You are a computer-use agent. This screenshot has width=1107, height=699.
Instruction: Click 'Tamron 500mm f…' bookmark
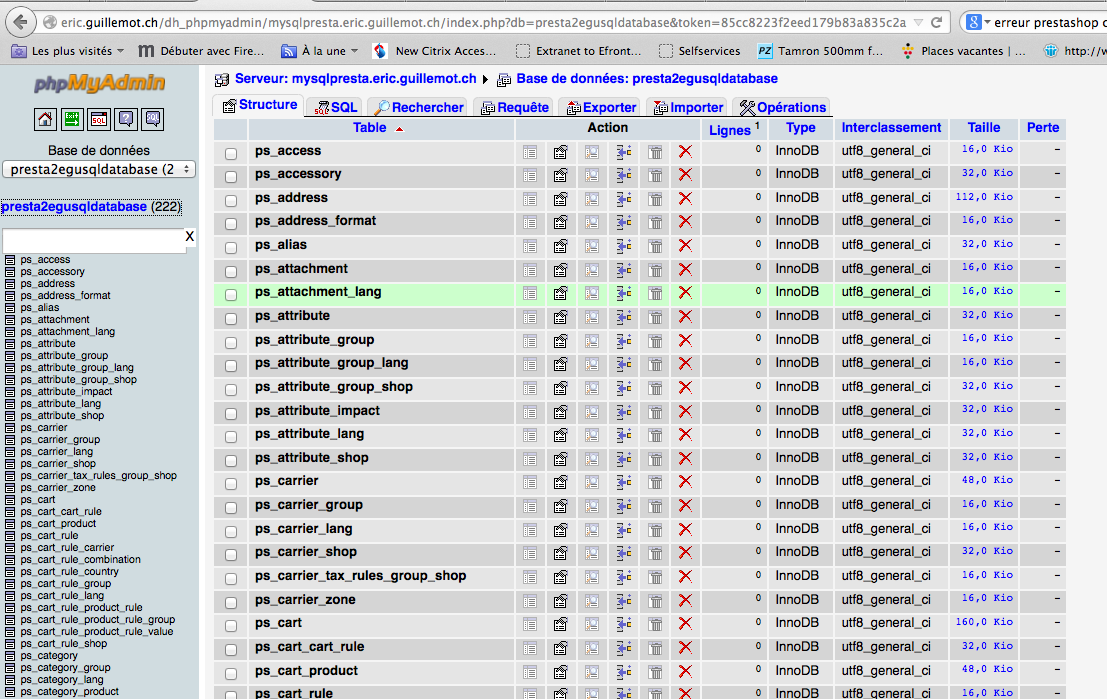click(820, 51)
